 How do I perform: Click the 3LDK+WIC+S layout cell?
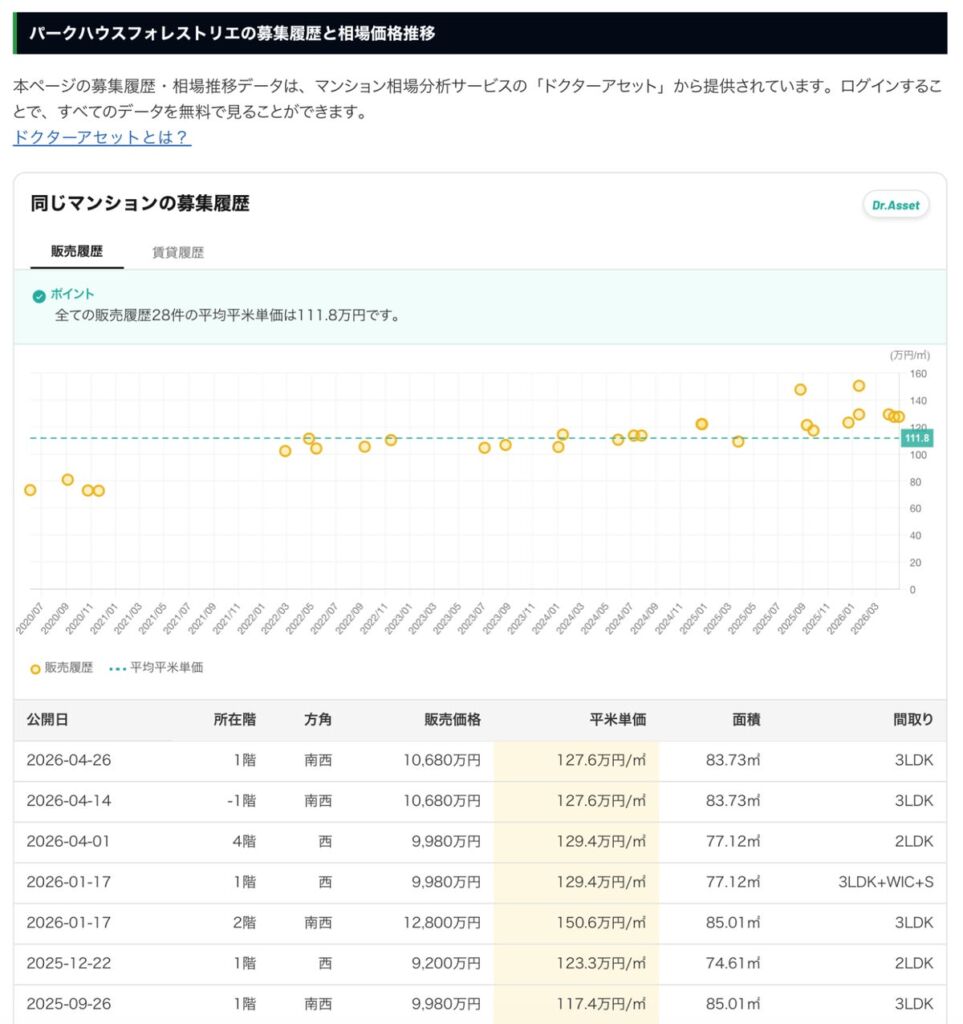click(x=885, y=882)
